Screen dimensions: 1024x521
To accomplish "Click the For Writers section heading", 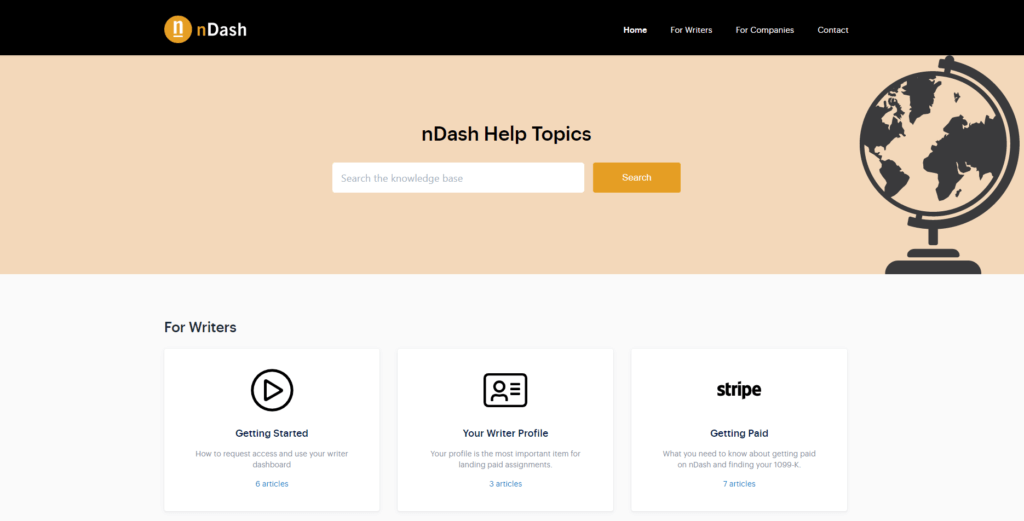I will point(200,327).
